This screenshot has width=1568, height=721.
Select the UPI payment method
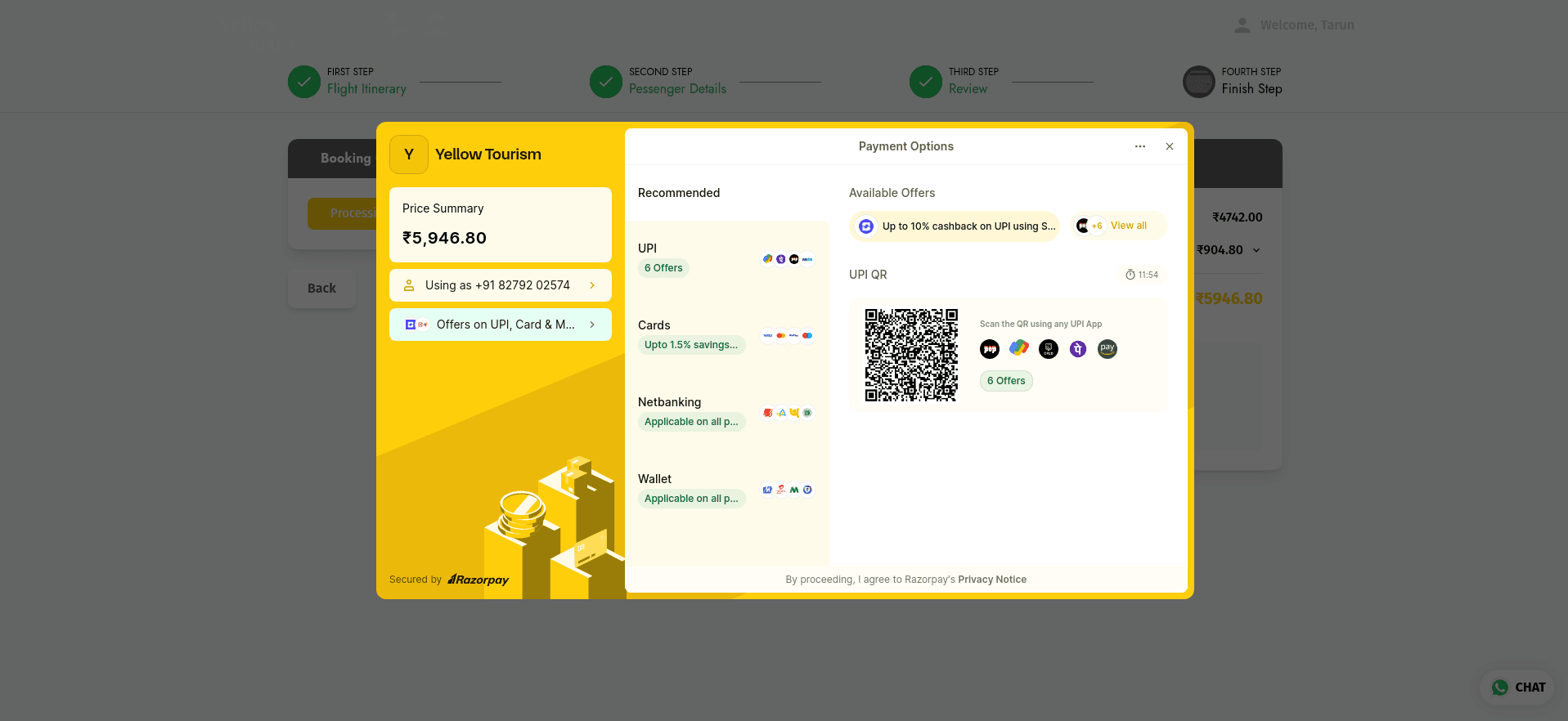point(727,259)
